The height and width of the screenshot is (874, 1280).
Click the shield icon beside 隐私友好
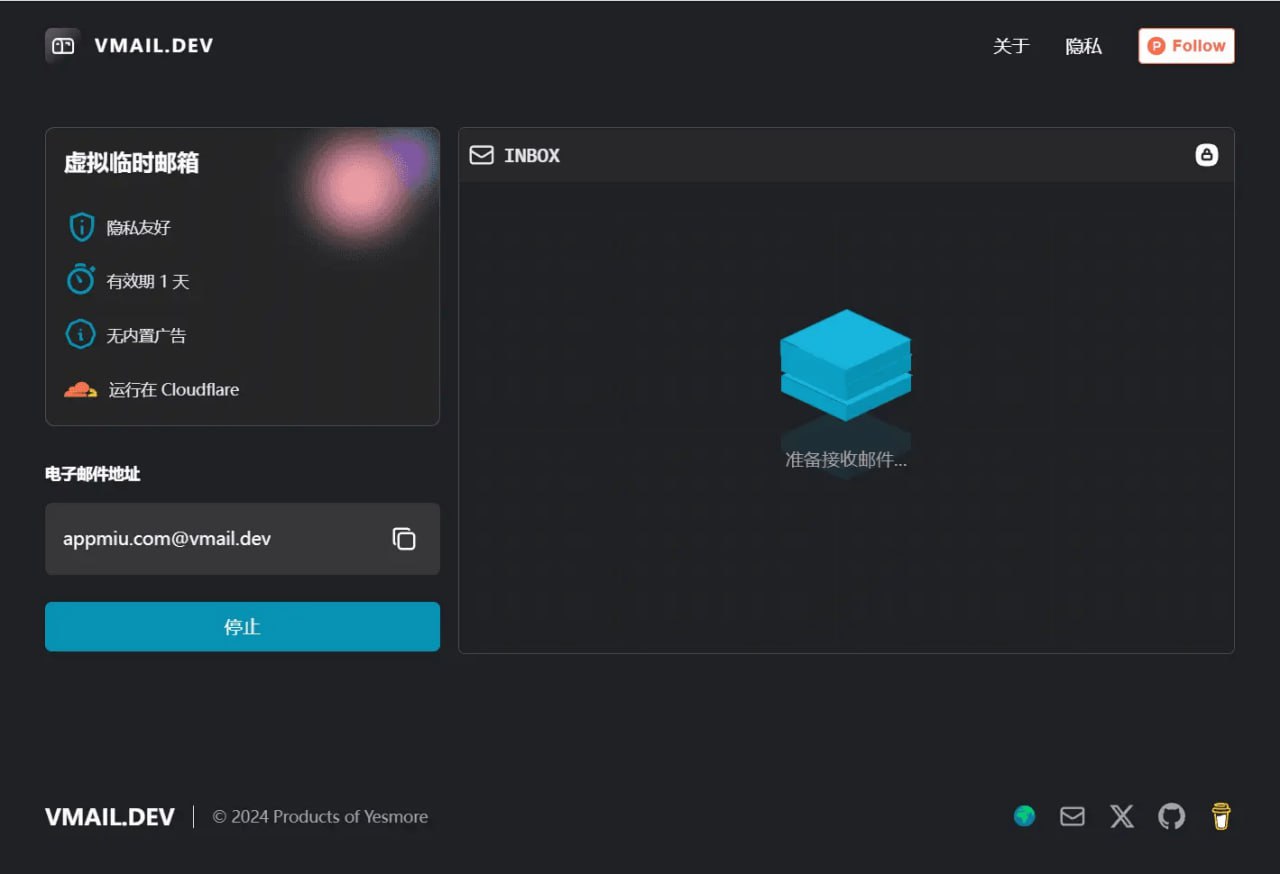[x=81, y=227]
